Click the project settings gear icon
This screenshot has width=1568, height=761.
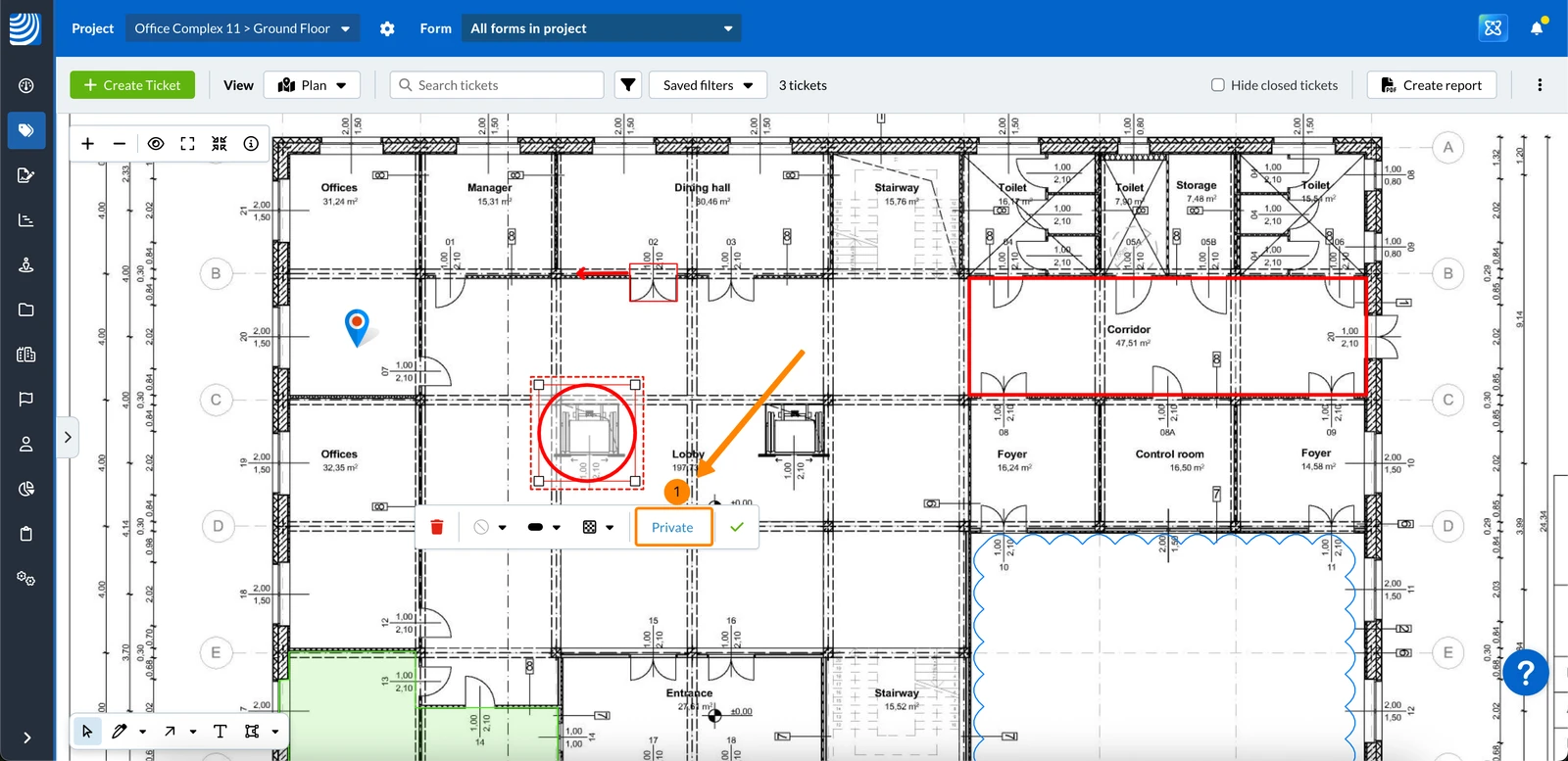pyautogui.click(x=387, y=28)
